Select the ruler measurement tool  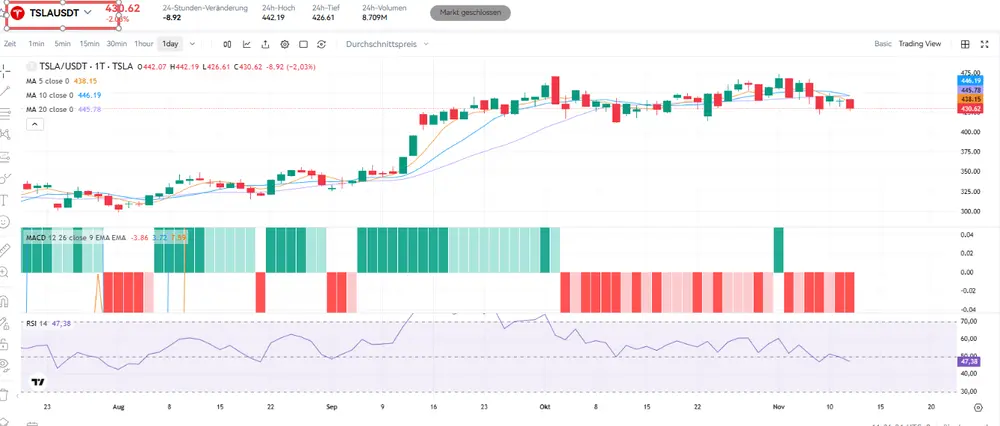pyautogui.click(x=5, y=248)
